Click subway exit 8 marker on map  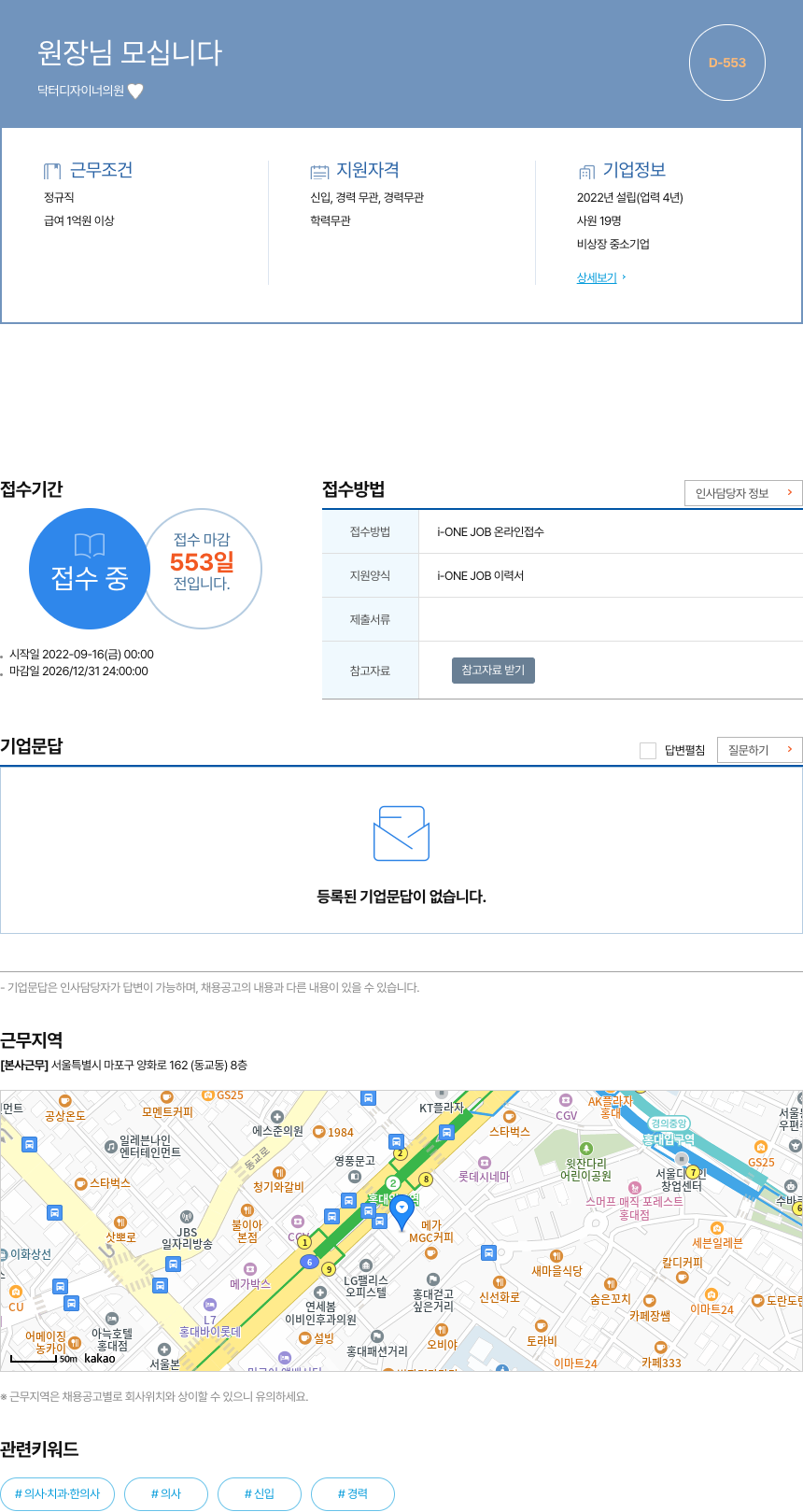(426, 1179)
